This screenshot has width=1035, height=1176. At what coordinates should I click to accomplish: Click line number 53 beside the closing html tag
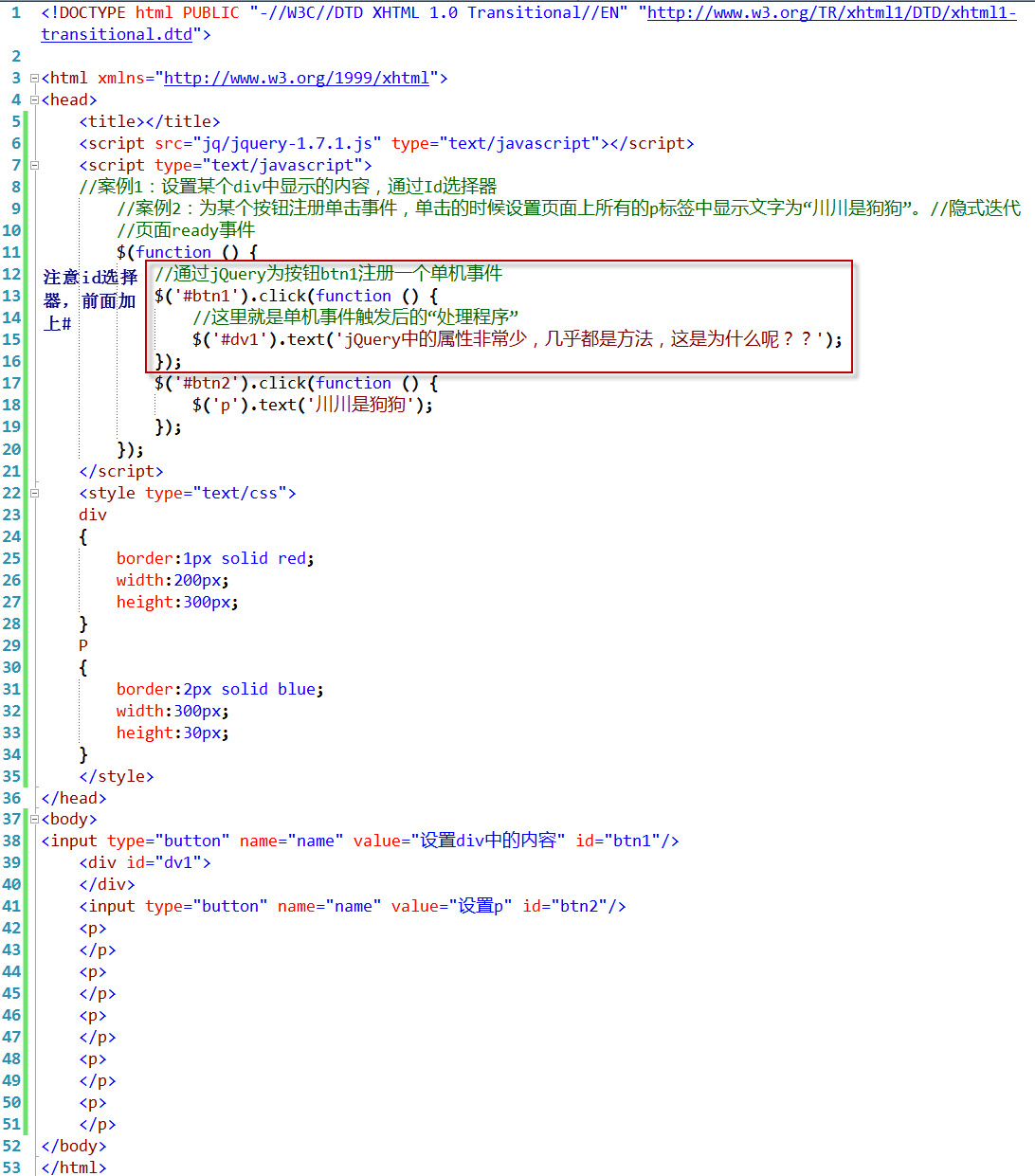(11, 1167)
